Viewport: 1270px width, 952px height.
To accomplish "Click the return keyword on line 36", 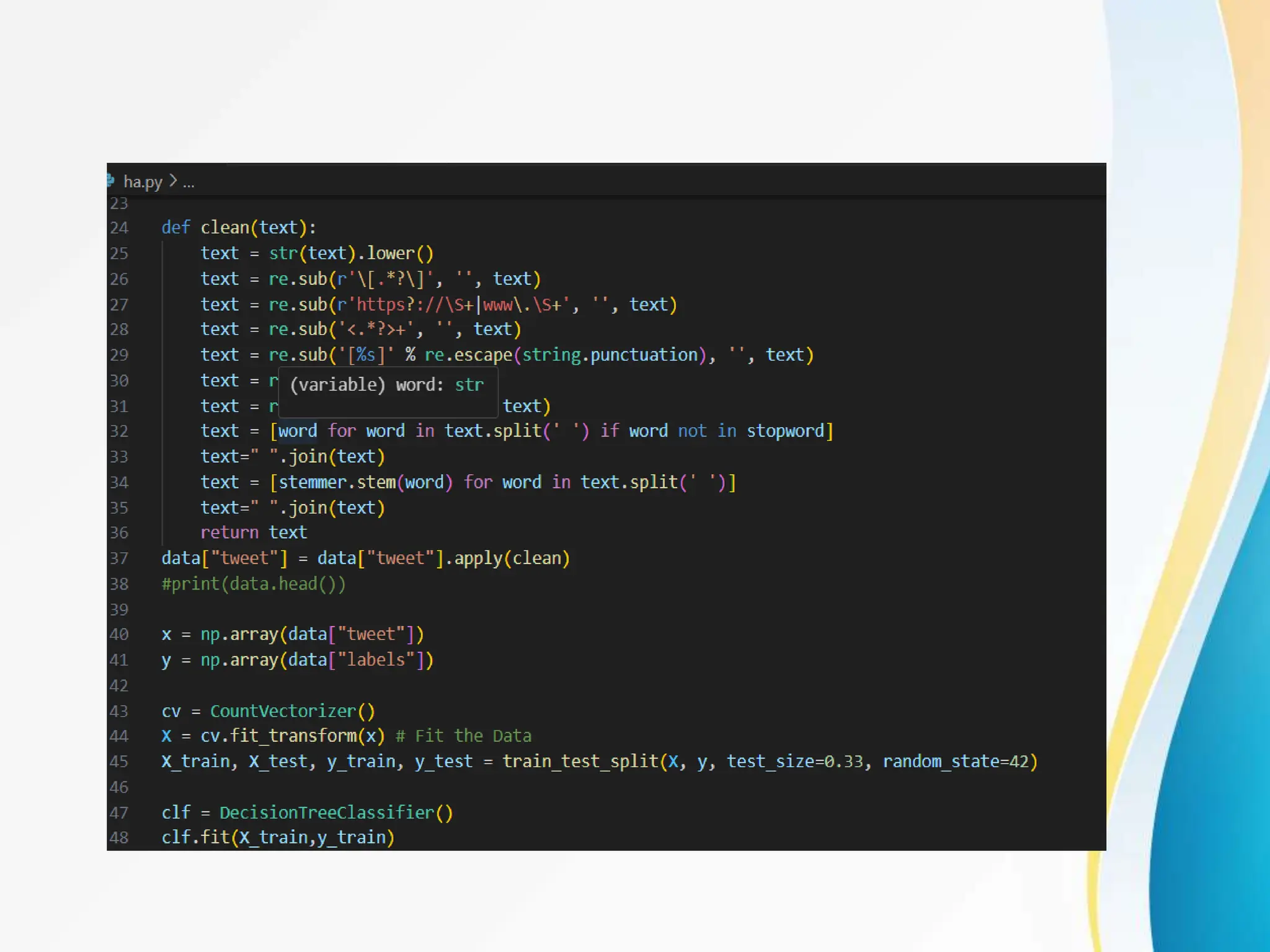I will (229, 532).
